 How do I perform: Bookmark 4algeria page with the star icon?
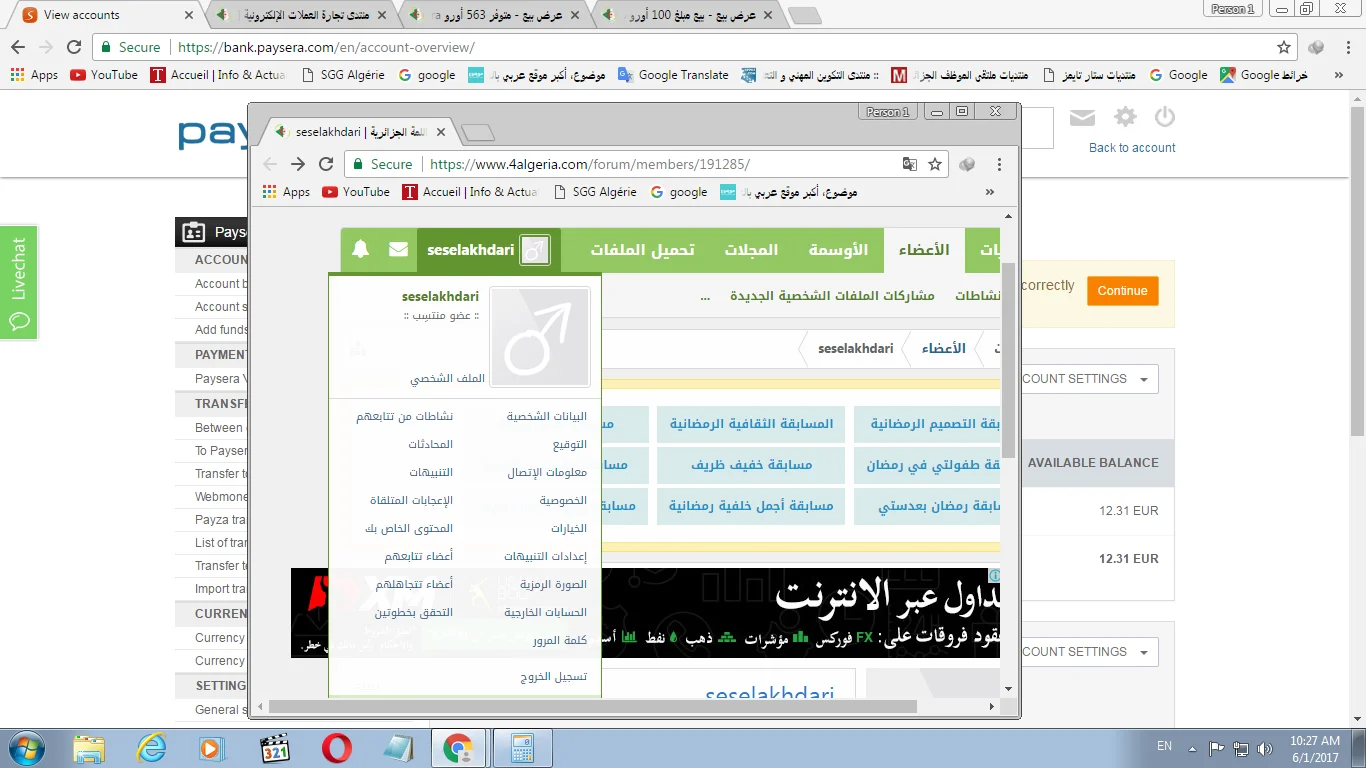(935, 164)
